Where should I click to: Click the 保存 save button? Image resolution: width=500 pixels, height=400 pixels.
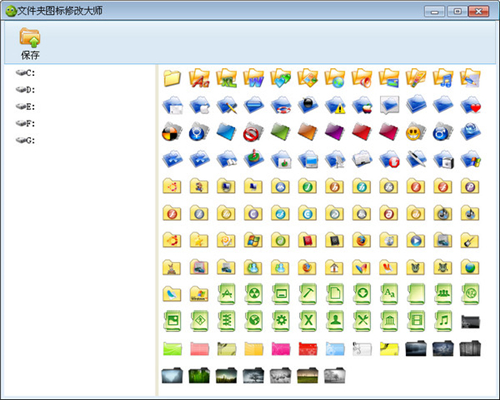point(30,44)
